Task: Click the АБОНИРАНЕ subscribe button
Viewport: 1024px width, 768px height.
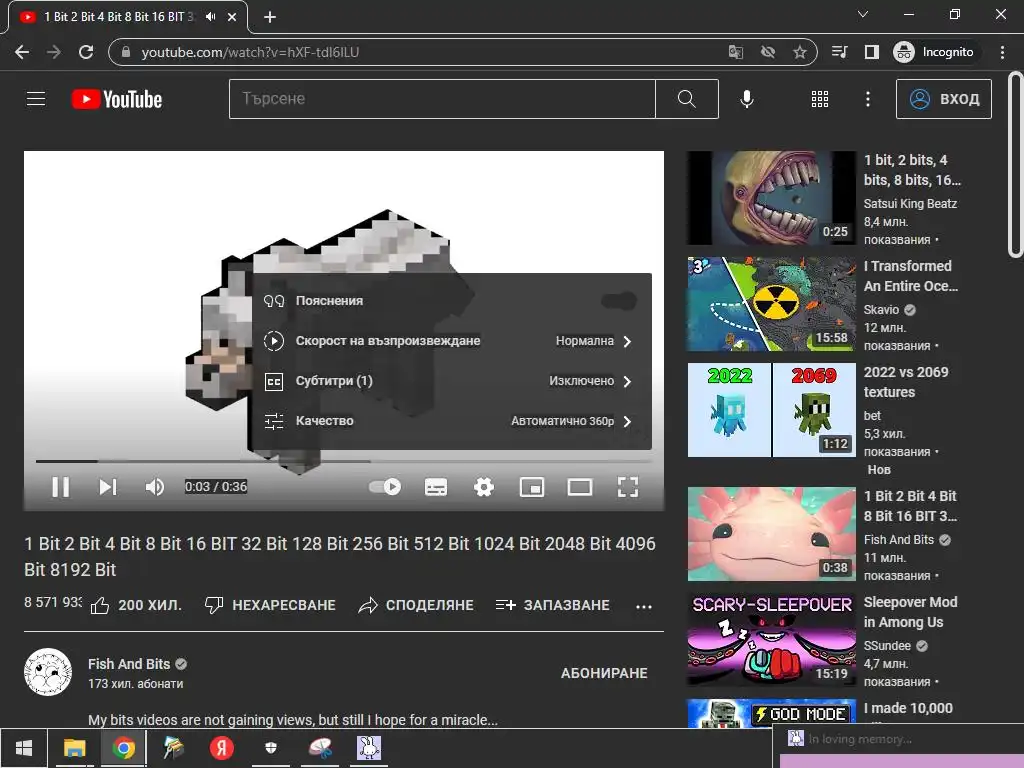Action: point(604,673)
